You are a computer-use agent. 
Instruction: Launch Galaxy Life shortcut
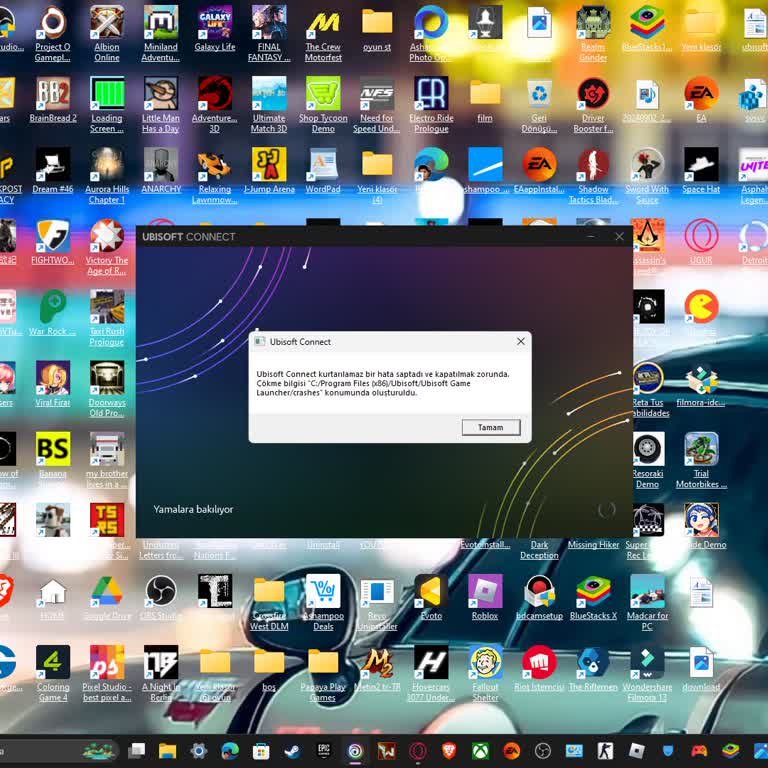(215, 29)
